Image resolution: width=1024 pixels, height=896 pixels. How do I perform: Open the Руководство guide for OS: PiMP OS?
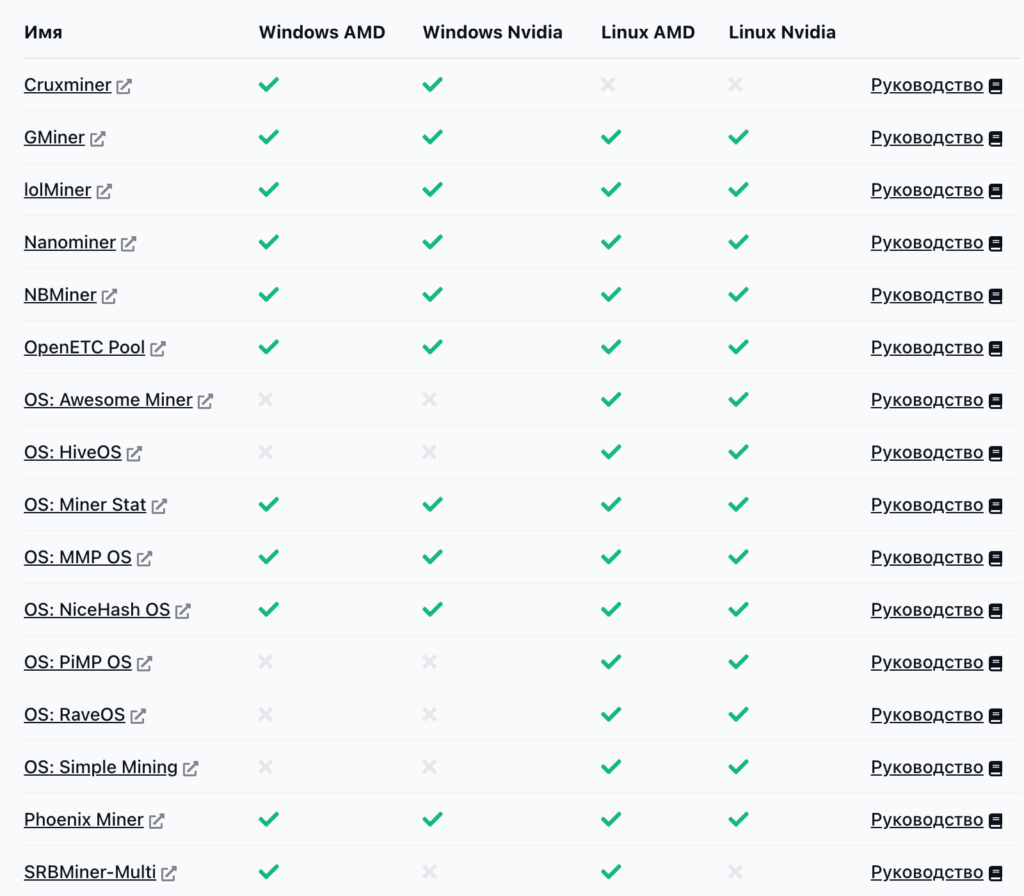pyautogui.click(x=926, y=662)
